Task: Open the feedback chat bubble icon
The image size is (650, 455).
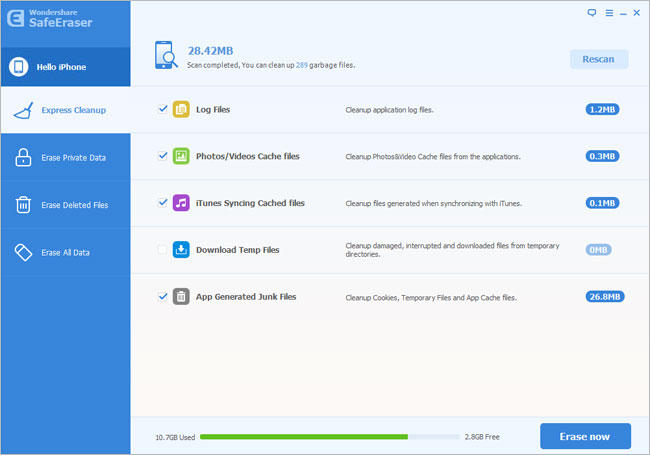Action: [x=592, y=13]
